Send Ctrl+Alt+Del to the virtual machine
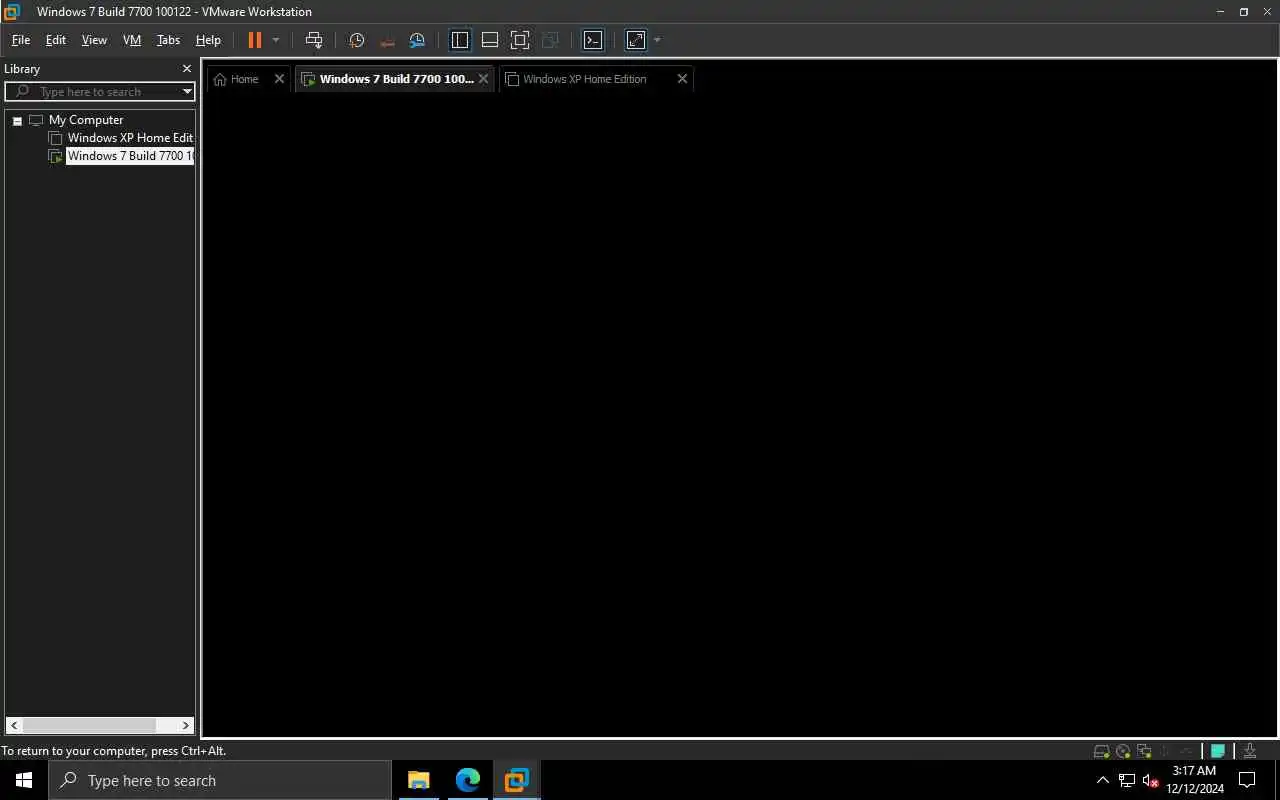This screenshot has height=800, width=1280. [x=314, y=40]
